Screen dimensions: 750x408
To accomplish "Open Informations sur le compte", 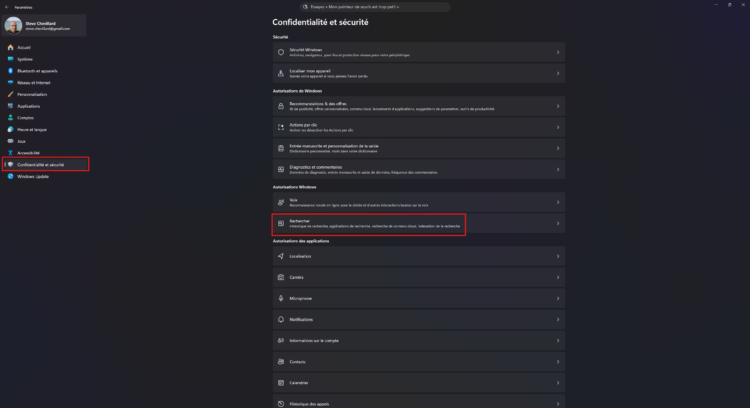I will (419, 341).
